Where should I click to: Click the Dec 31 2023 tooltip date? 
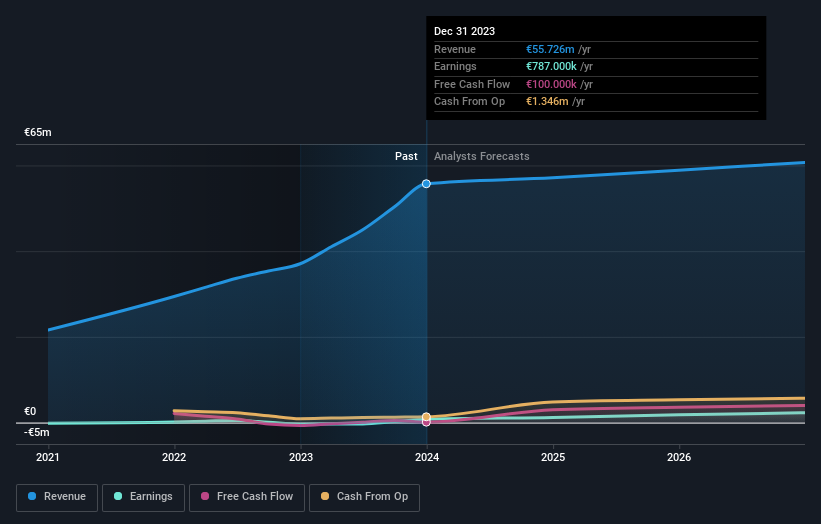(464, 31)
